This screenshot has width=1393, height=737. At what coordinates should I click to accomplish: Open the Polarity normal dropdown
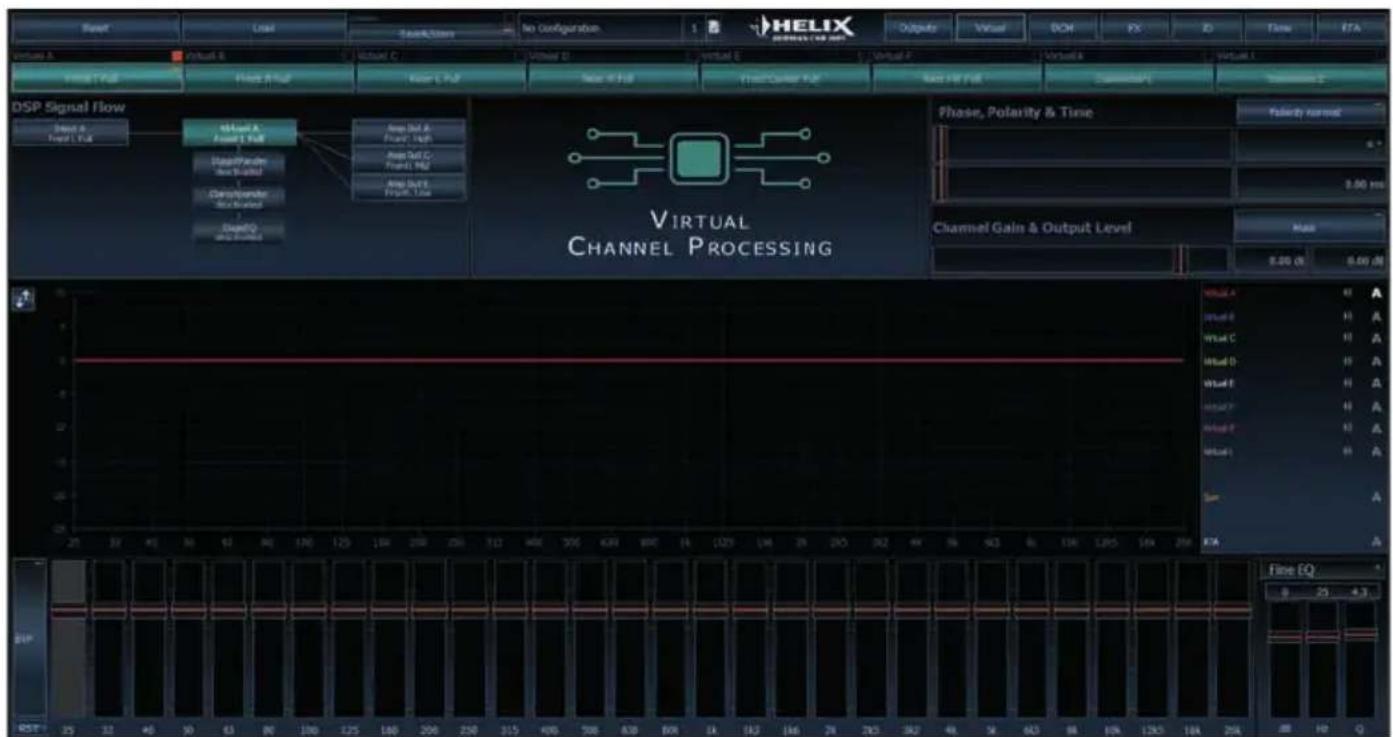1310,113
